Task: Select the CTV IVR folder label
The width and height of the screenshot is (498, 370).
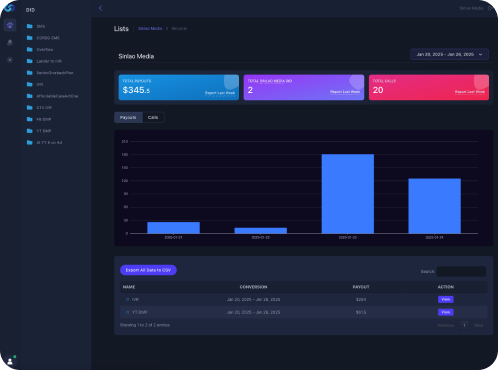Action: (44, 108)
